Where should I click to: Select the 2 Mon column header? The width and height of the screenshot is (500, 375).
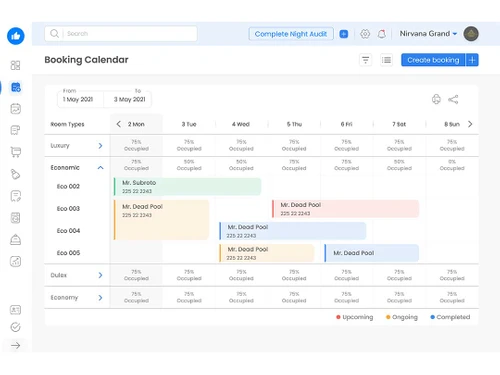click(136, 124)
